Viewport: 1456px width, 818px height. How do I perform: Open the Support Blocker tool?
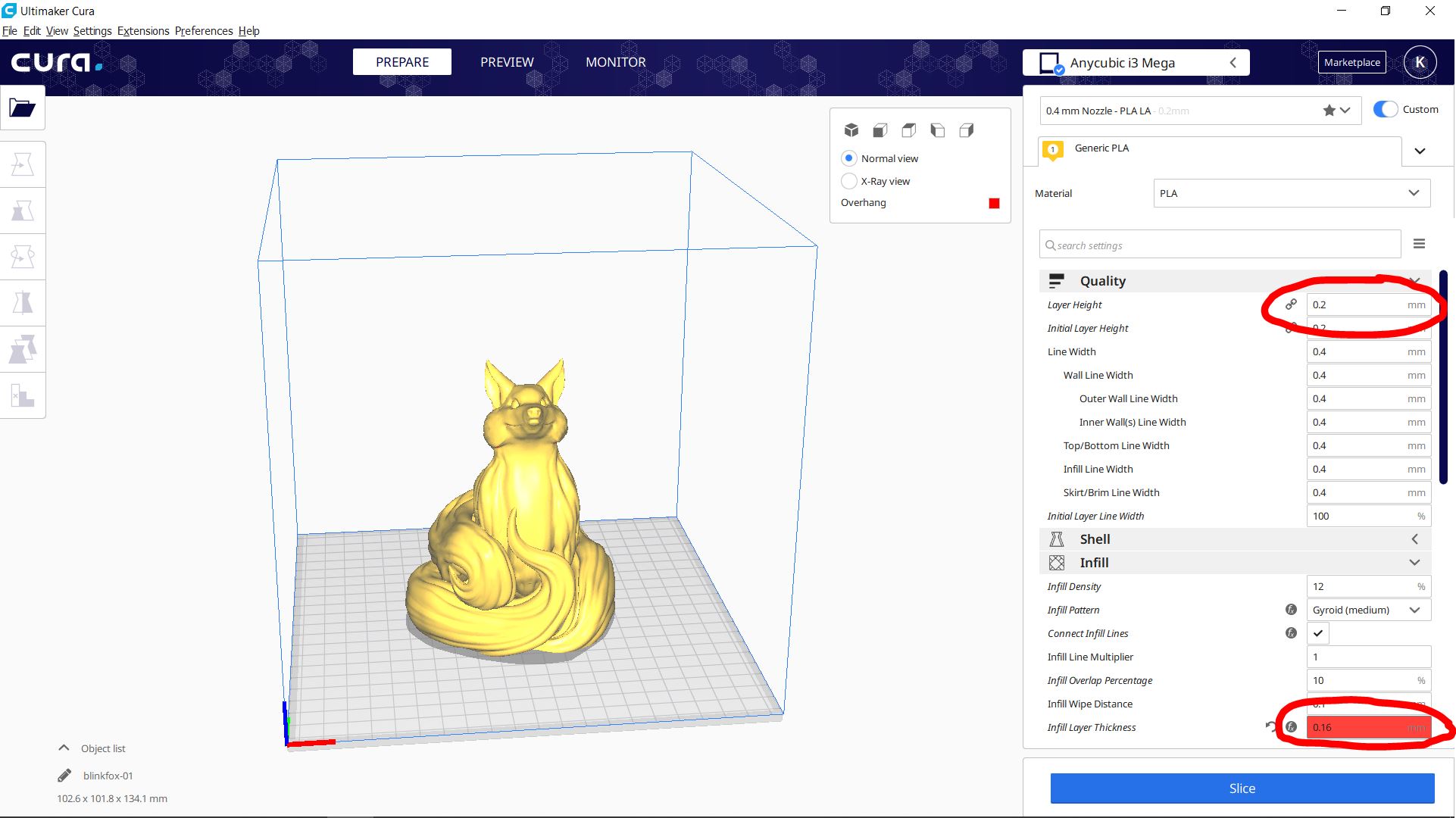[x=21, y=395]
